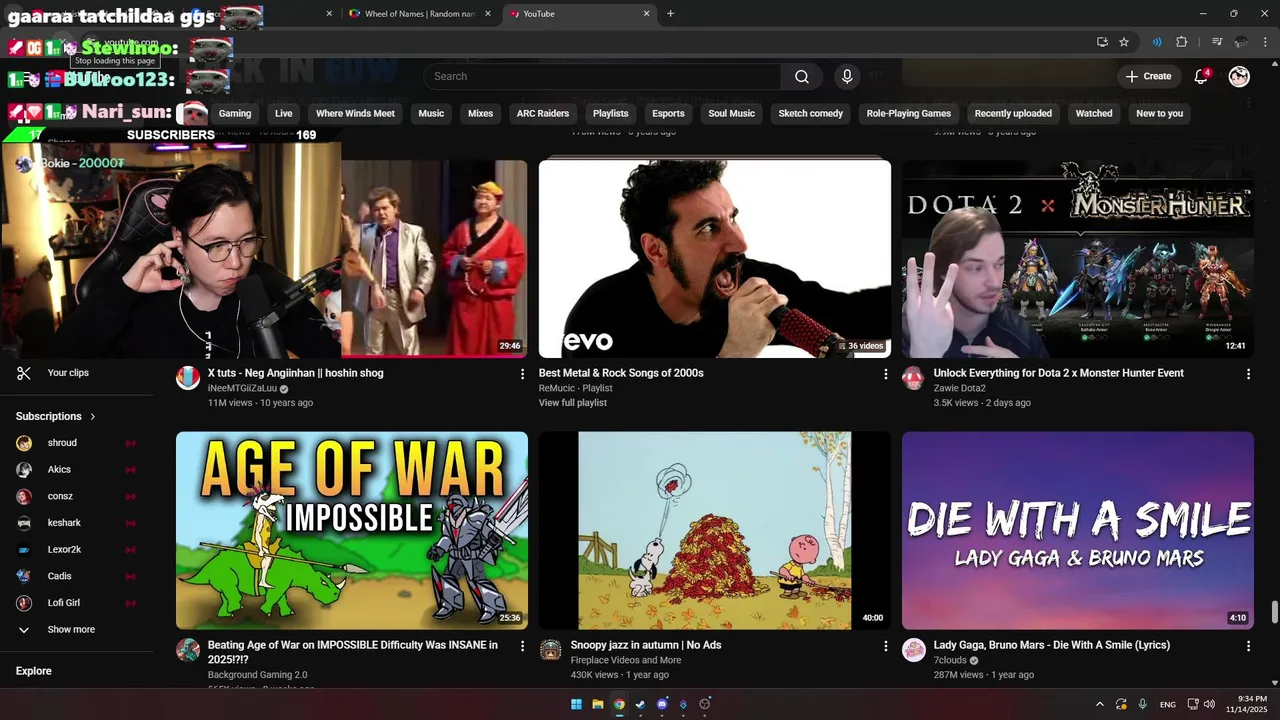Click the page vertical scrollbar thumb
The height and width of the screenshot is (720, 1280).
pyautogui.click(x=1274, y=612)
